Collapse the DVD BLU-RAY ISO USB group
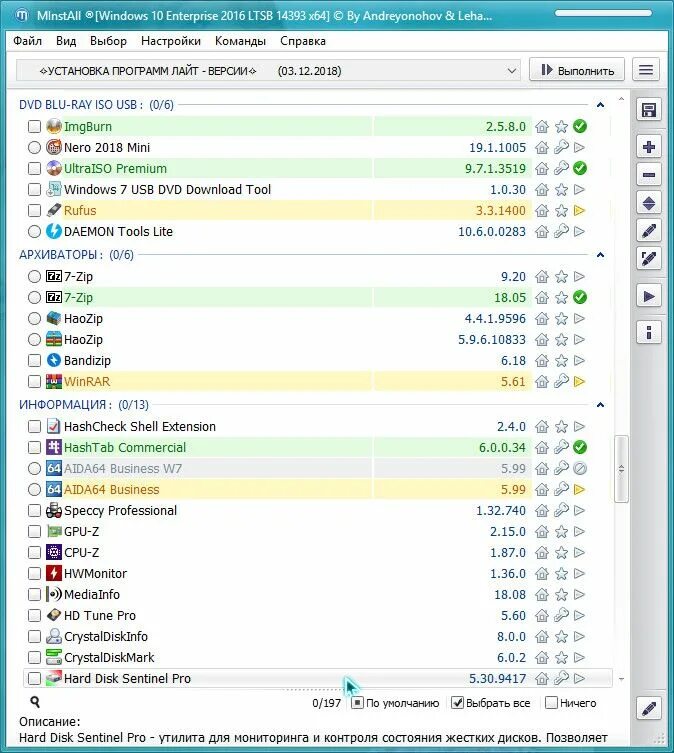 [600, 105]
